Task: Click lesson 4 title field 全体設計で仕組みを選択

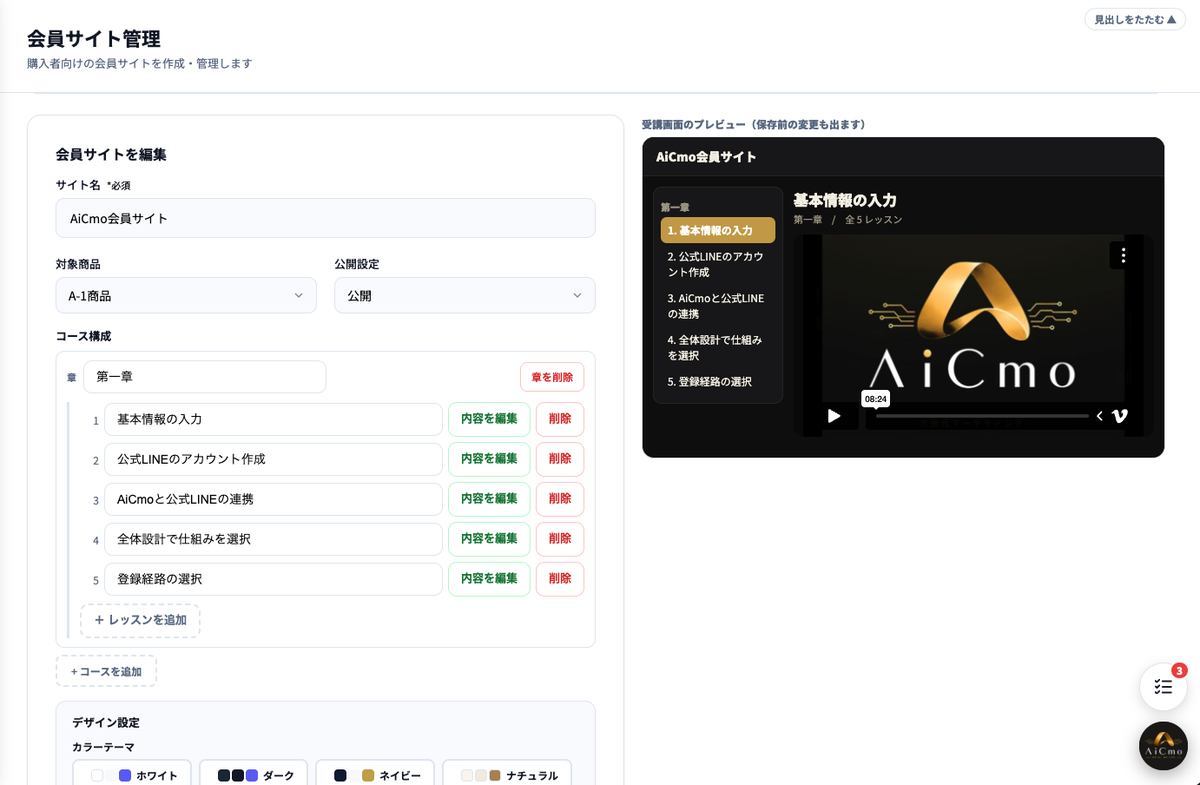Action: [x=273, y=539]
